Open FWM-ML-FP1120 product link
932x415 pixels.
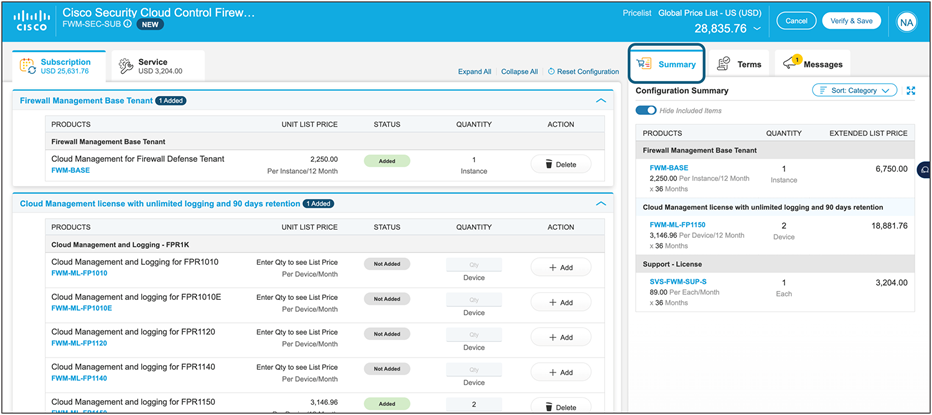79,344
